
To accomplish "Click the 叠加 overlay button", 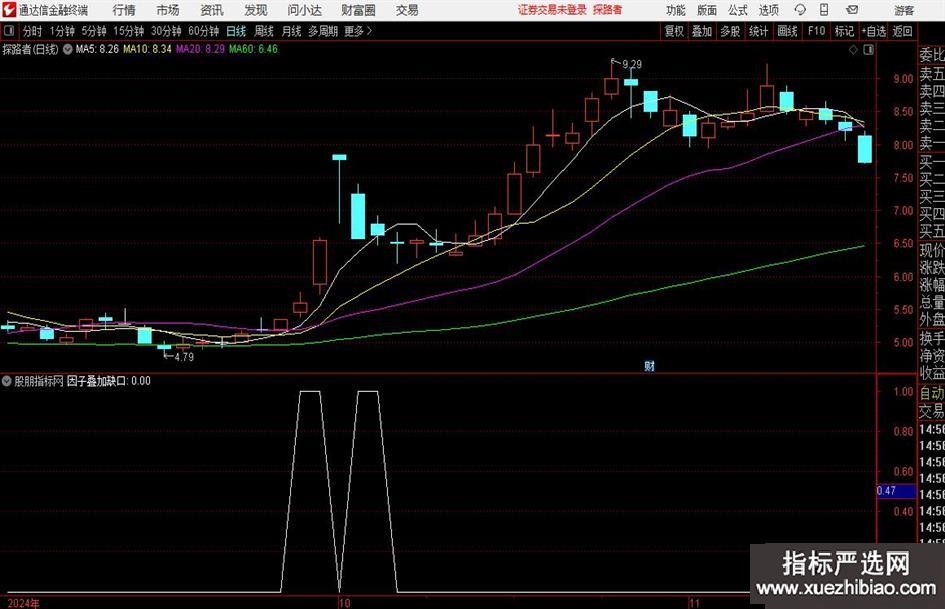I will [702, 31].
